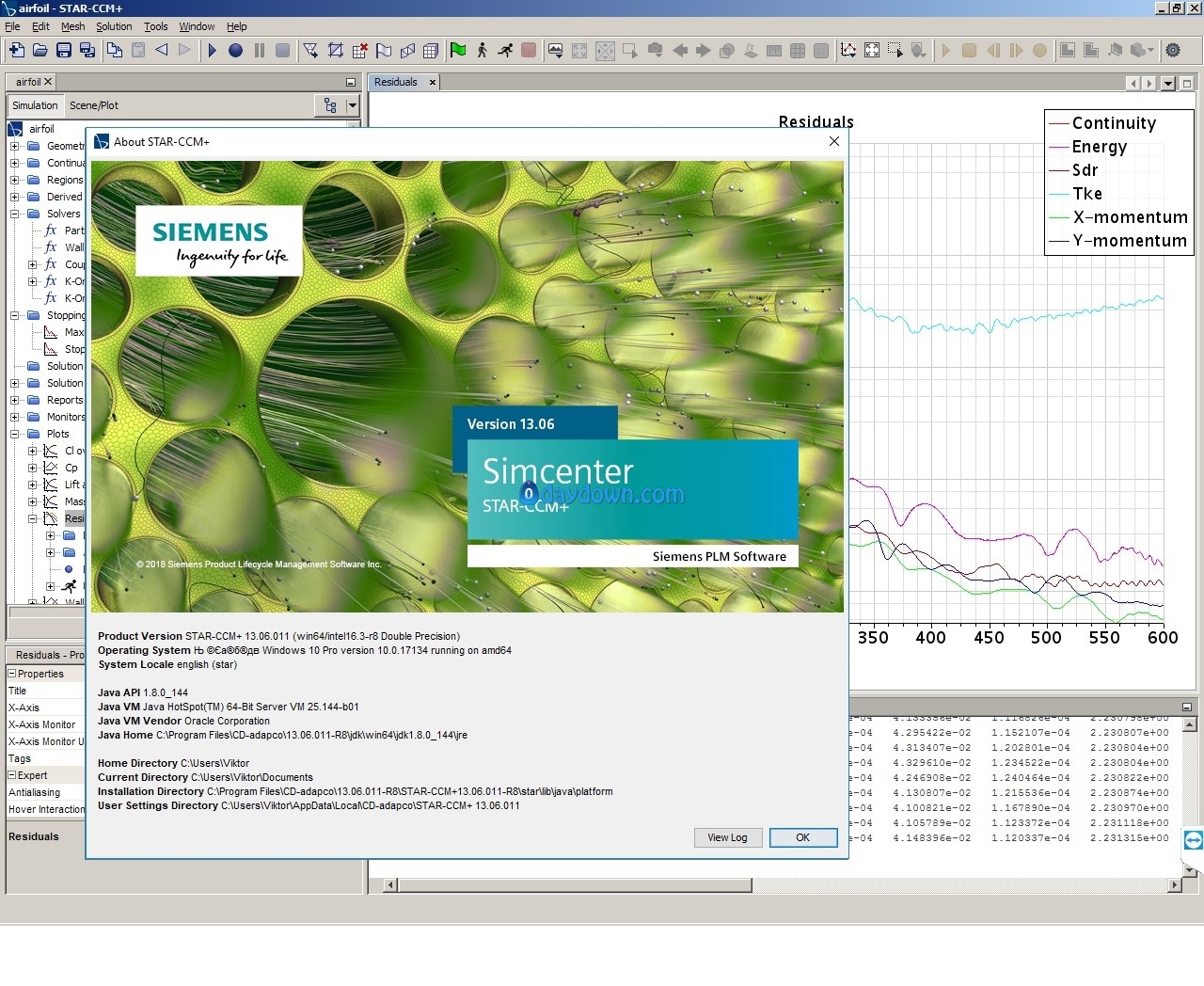
Task: Click the New Simulation toolbar icon
Action: [x=17, y=50]
